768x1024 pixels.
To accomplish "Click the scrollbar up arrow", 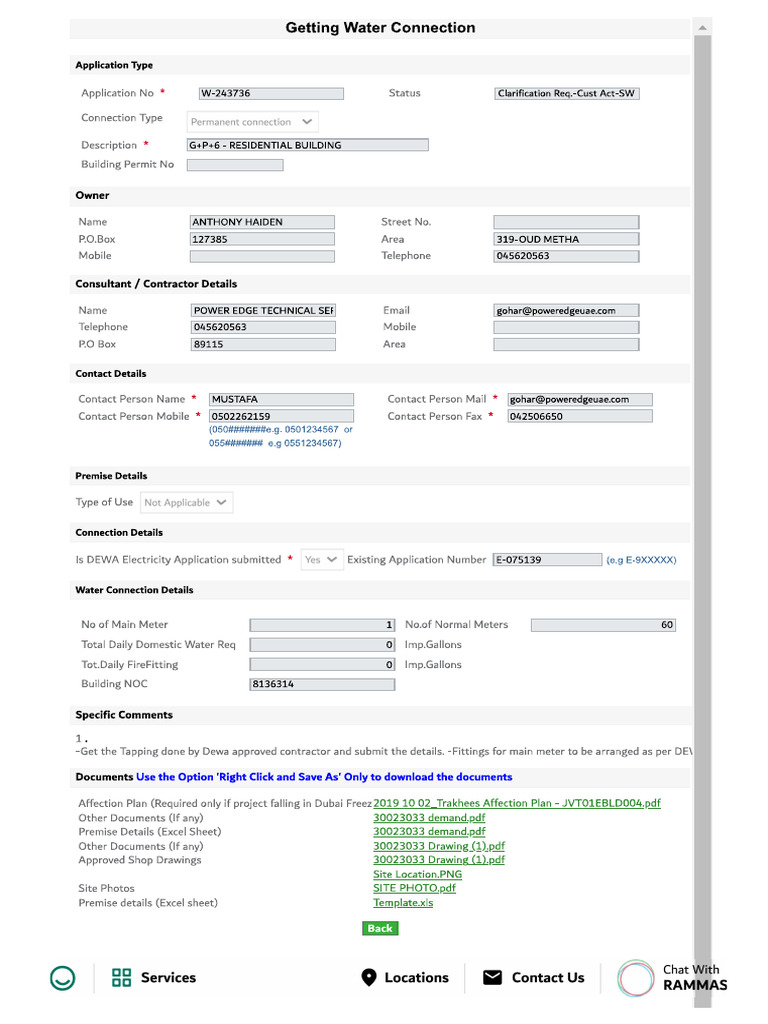I will tap(703, 27).
